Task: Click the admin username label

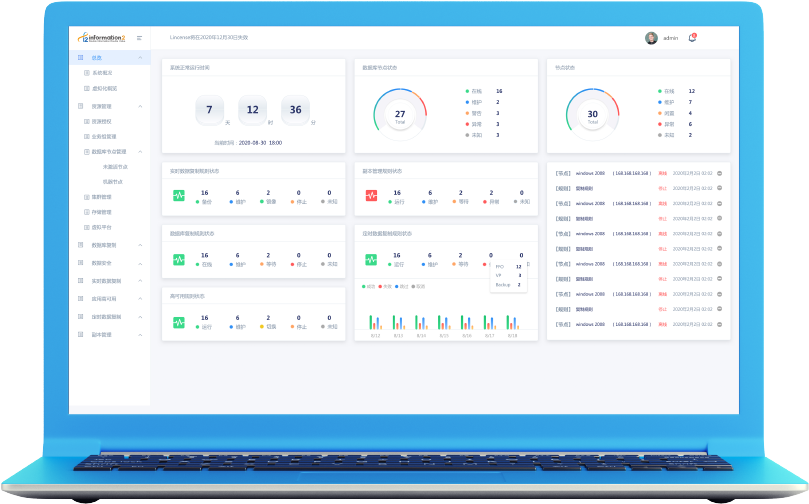Action: click(670, 38)
